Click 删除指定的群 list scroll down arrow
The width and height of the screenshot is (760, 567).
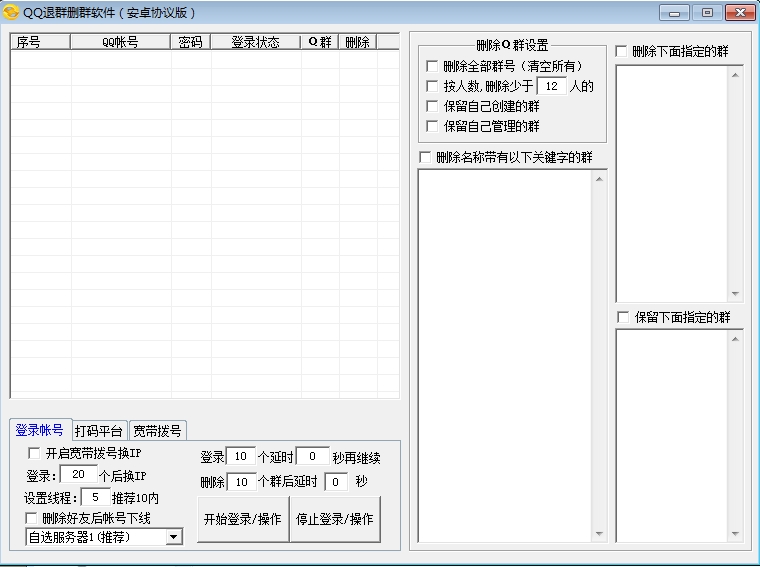735,294
